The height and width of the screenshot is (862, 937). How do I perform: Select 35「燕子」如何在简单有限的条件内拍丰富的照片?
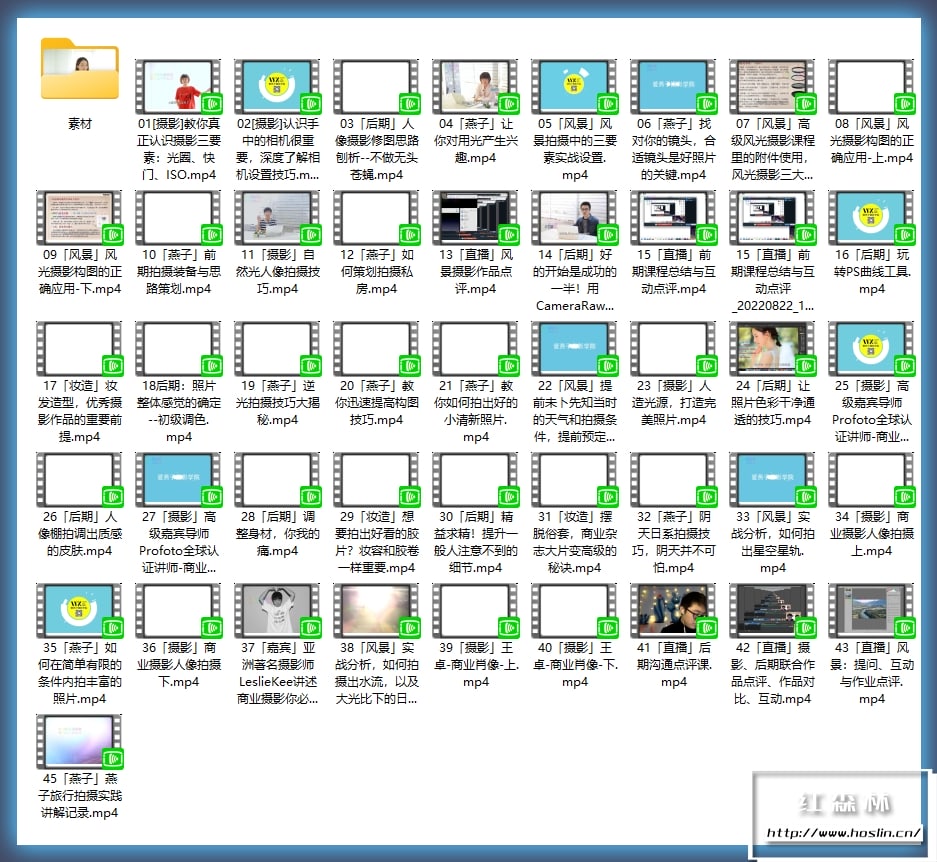point(79,610)
